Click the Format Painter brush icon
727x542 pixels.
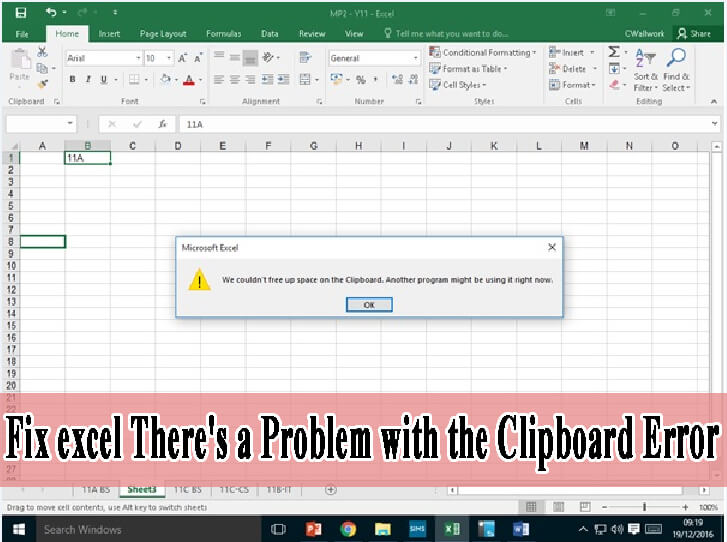42,84
